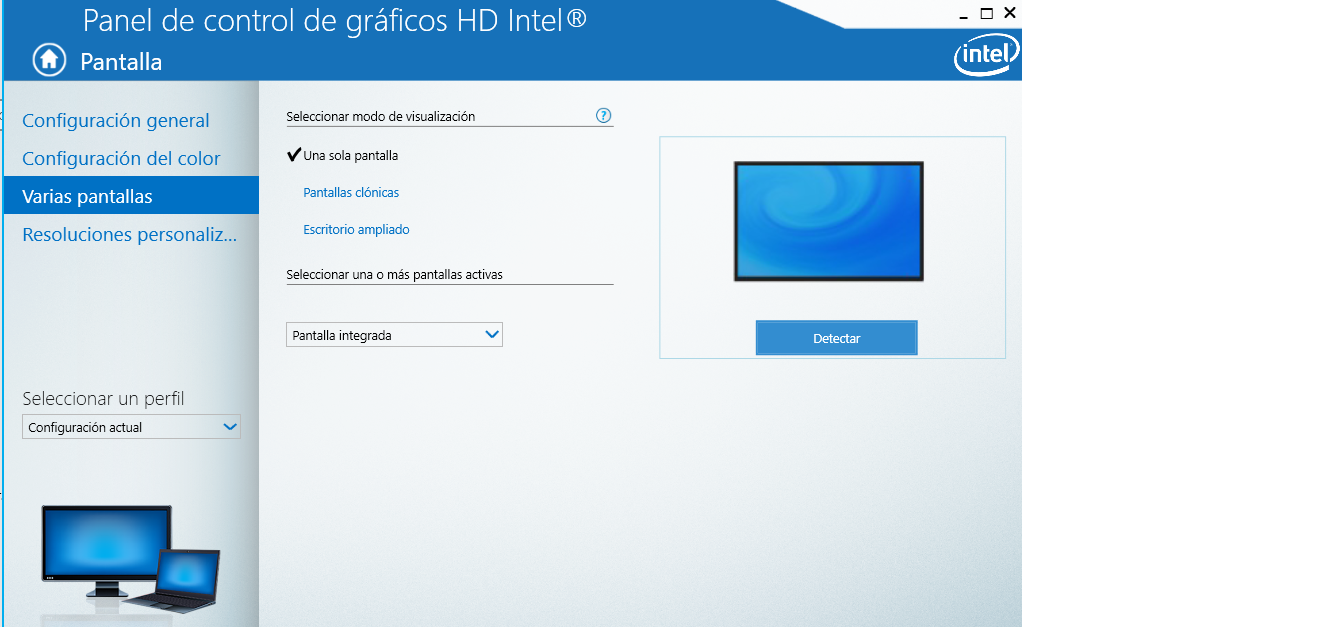Go to the home screen icon
Image resolution: width=1340 pixels, height=627 pixels.
coord(49,60)
